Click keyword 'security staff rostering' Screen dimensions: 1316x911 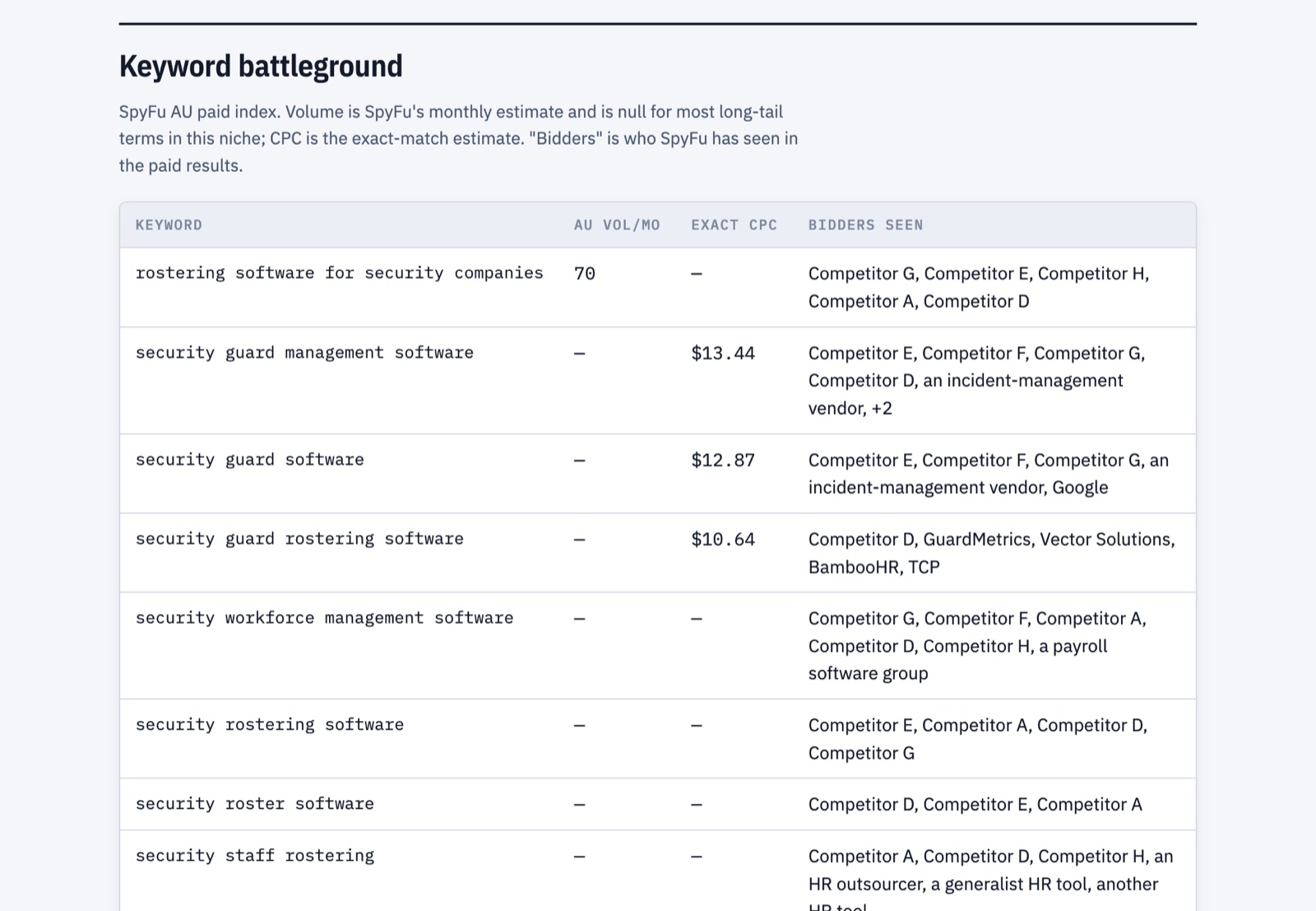click(254, 856)
